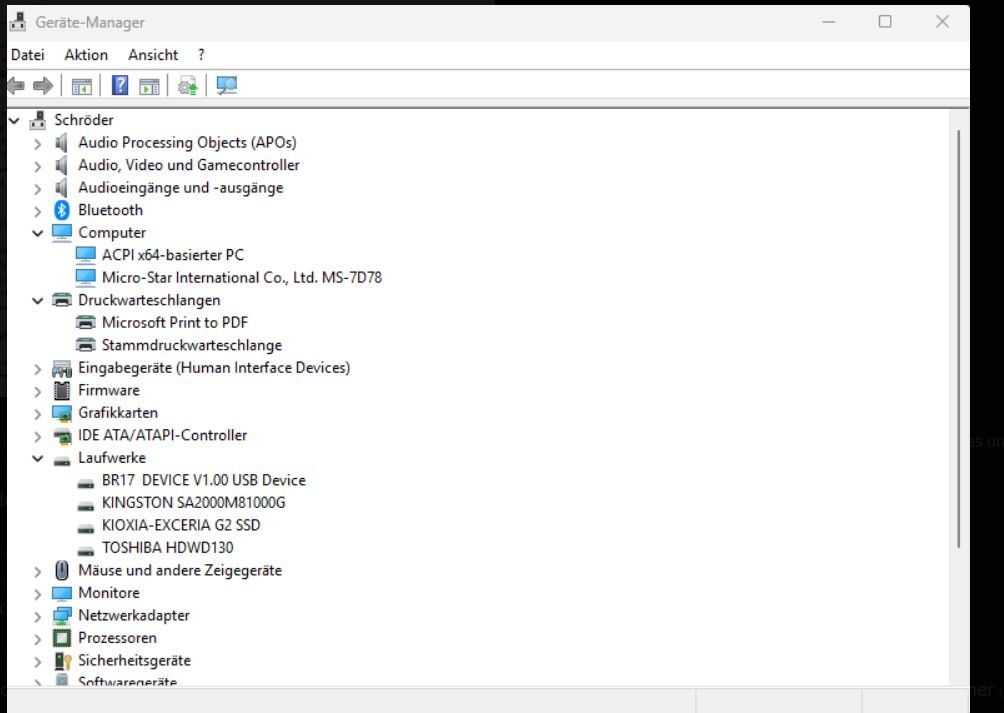Click the Audioeingänge und -ausgänge label
Viewport: 1004px width, 713px height.
[x=181, y=188]
